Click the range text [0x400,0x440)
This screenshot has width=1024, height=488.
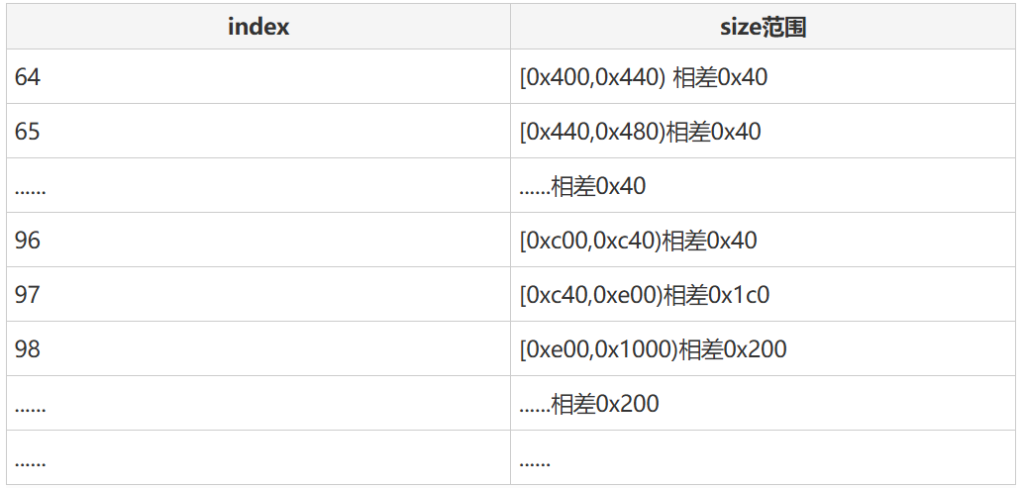click(593, 77)
